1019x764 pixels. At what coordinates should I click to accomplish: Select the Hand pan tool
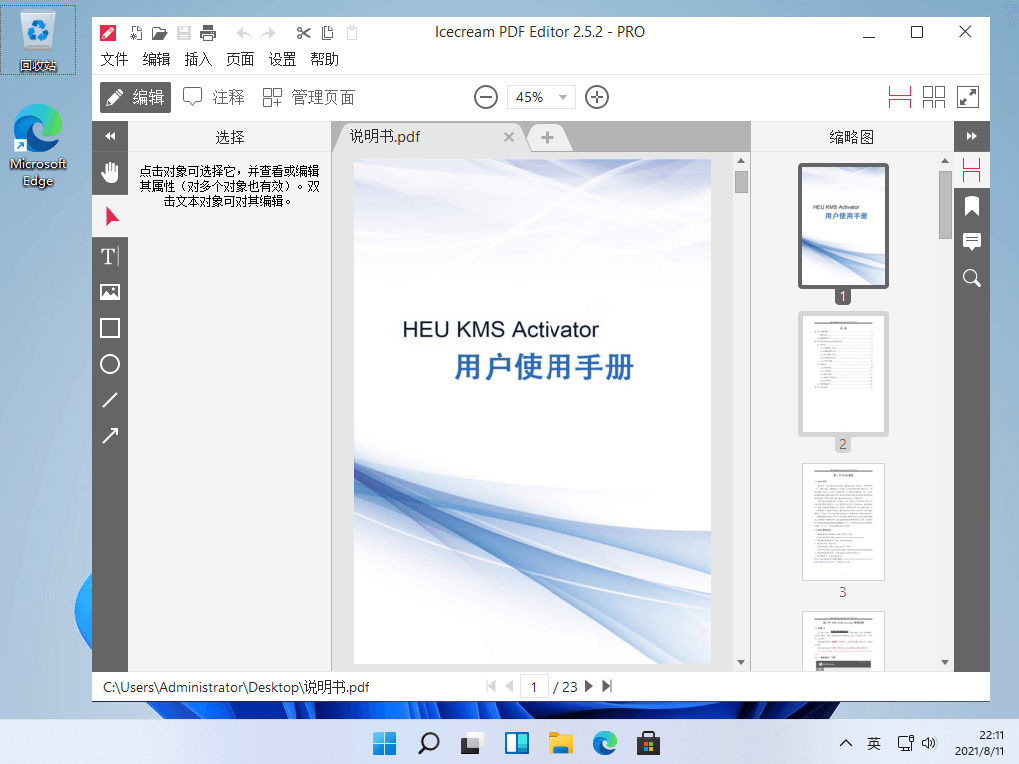pos(110,173)
